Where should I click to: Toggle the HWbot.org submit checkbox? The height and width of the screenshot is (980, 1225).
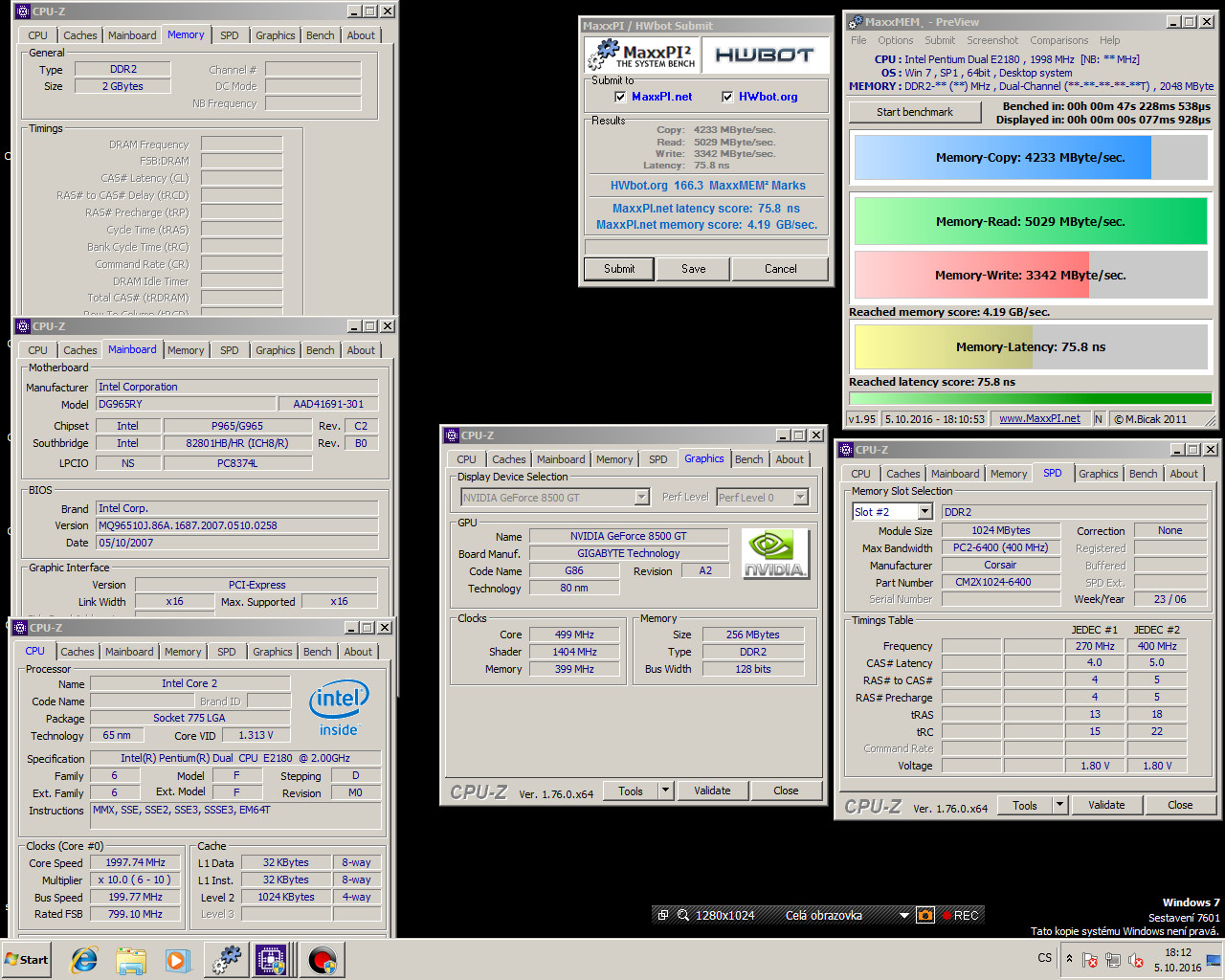point(727,97)
